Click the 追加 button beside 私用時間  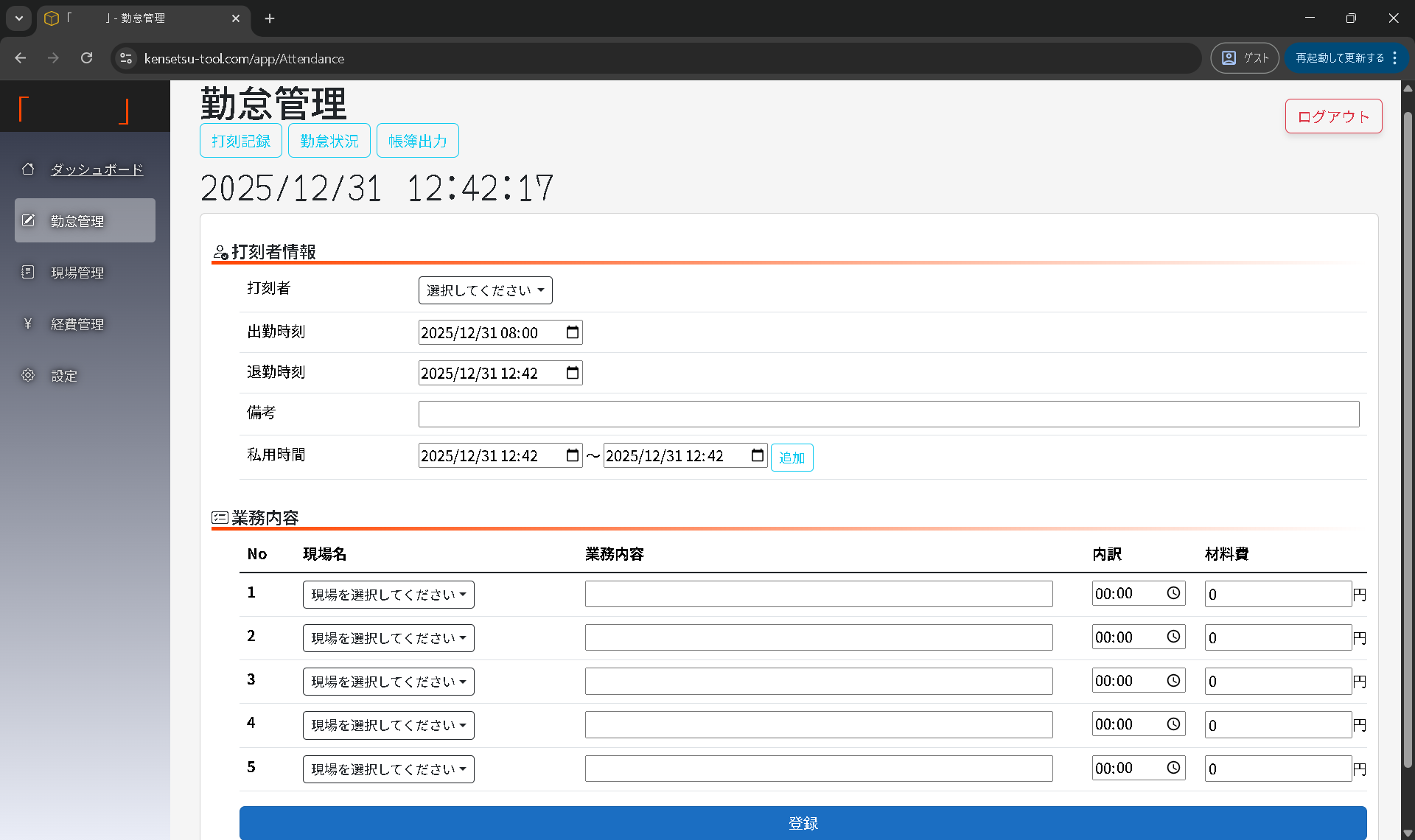click(792, 457)
